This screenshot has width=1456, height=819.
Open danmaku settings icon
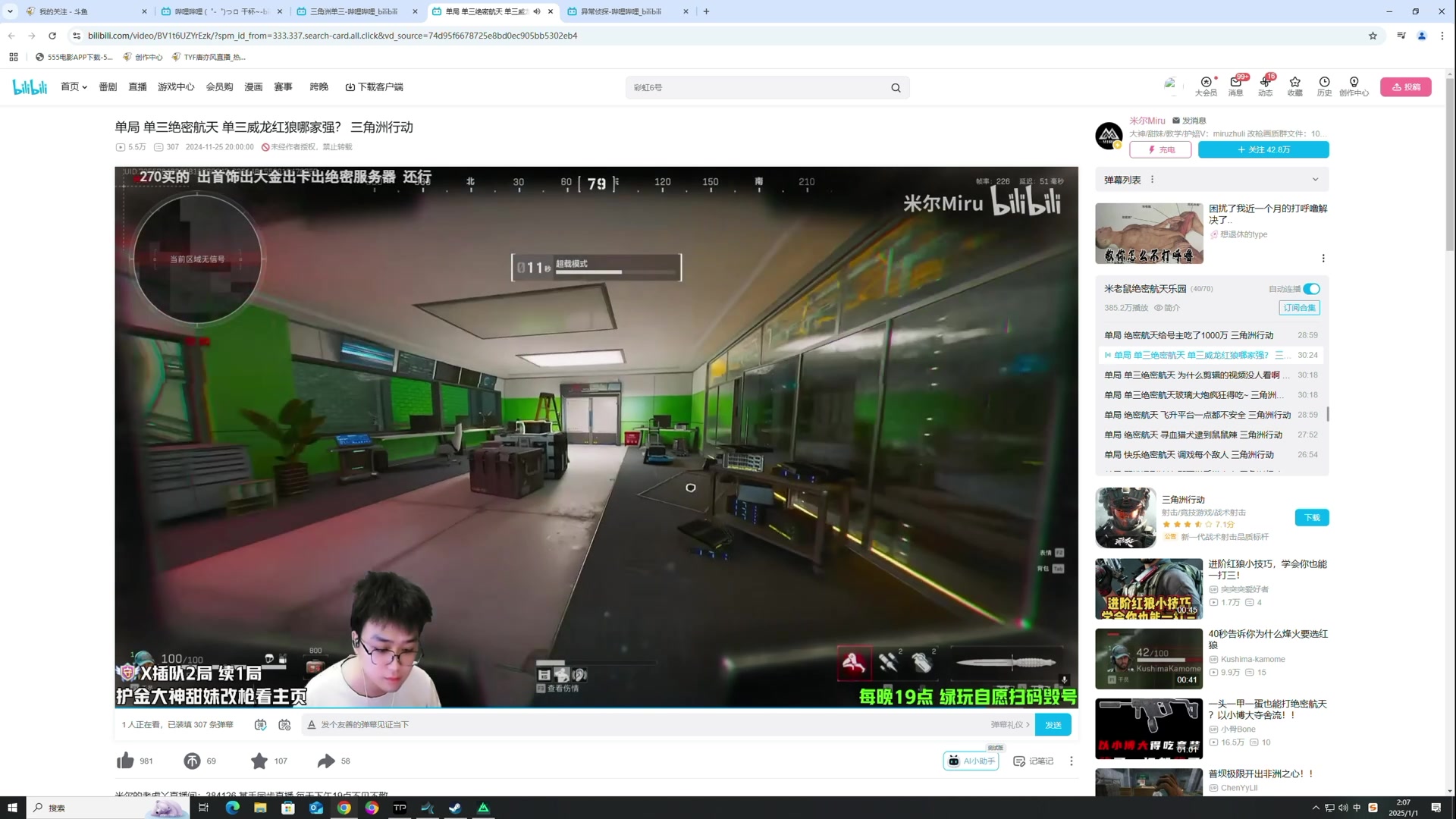(x=284, y=725)
